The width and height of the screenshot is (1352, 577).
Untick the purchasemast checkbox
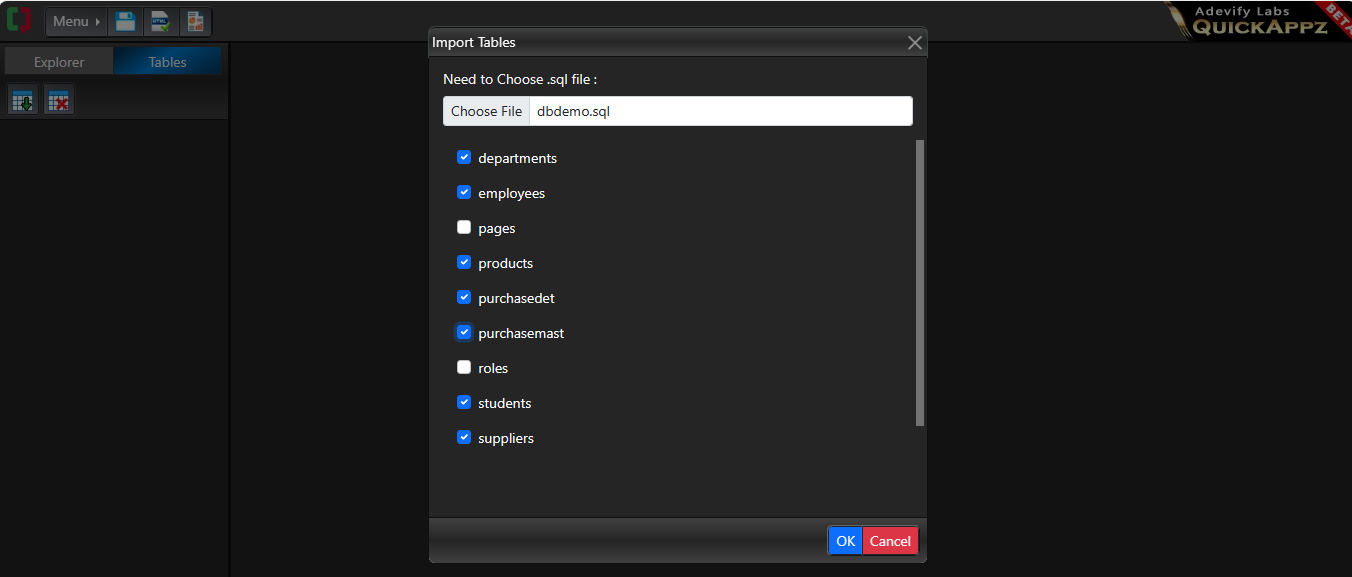coord(464,332)
